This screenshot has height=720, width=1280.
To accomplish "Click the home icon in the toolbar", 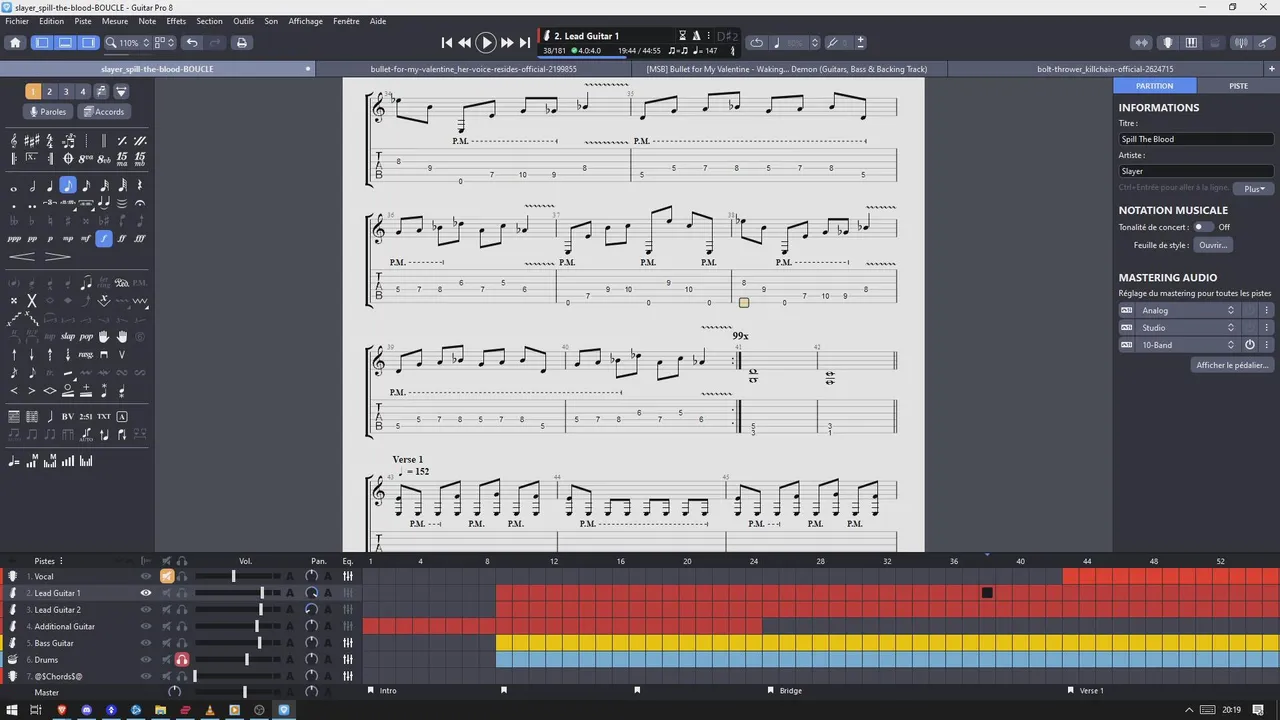I will [15, 43].
